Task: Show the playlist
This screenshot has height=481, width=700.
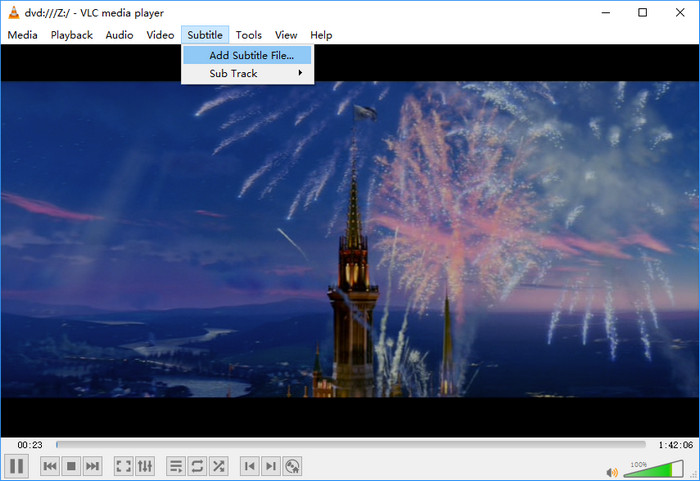Action: 176,466
